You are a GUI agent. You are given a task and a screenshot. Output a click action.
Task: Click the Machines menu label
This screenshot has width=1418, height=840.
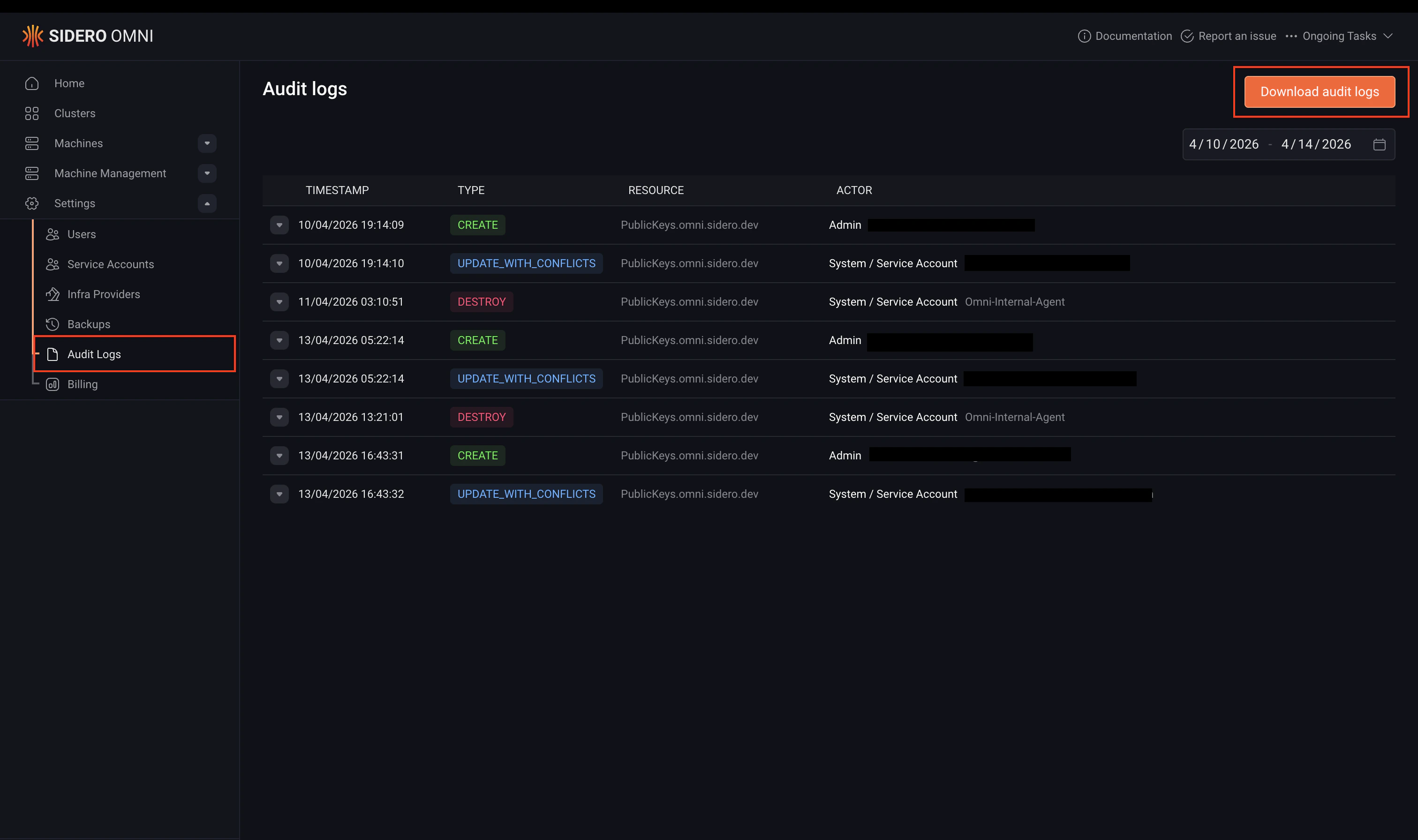point(79,143)
